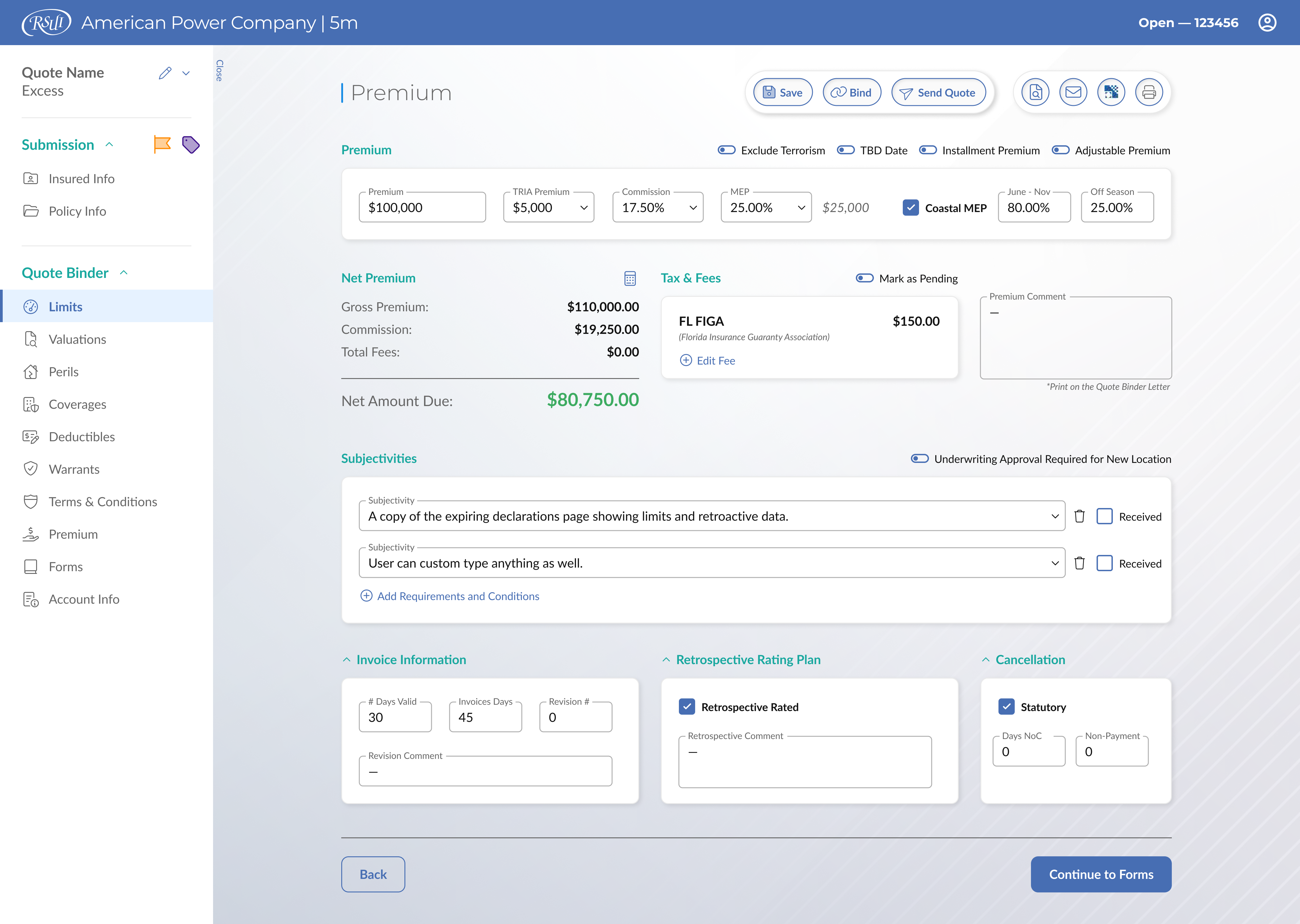
Task: Toggle Mark as Pending switch
Action: pos(865,278)
